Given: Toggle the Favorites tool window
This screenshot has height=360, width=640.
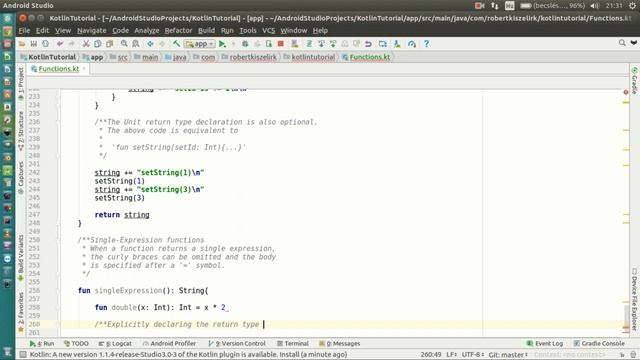Looking at the screenshot, I should tap(21, 312).
